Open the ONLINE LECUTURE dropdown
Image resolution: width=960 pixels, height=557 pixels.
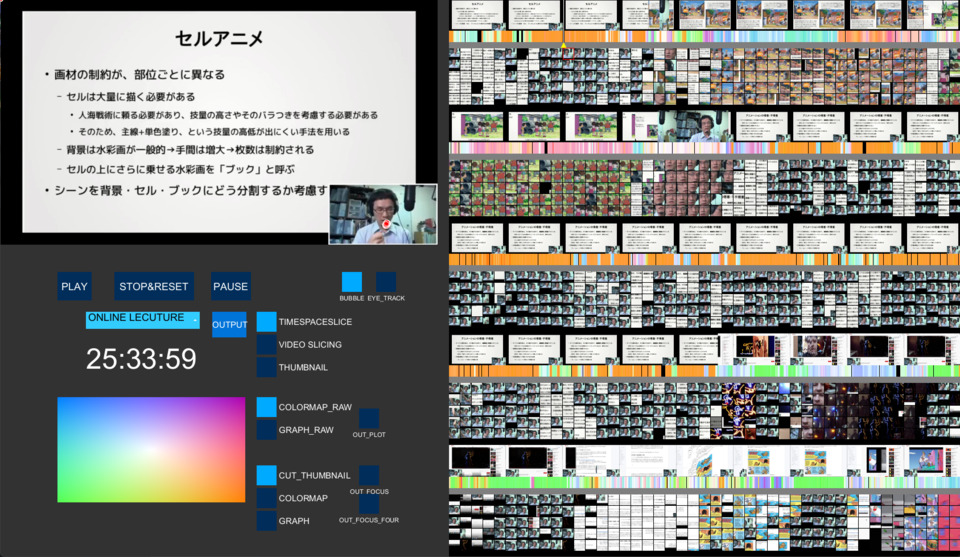click(142, 320)
